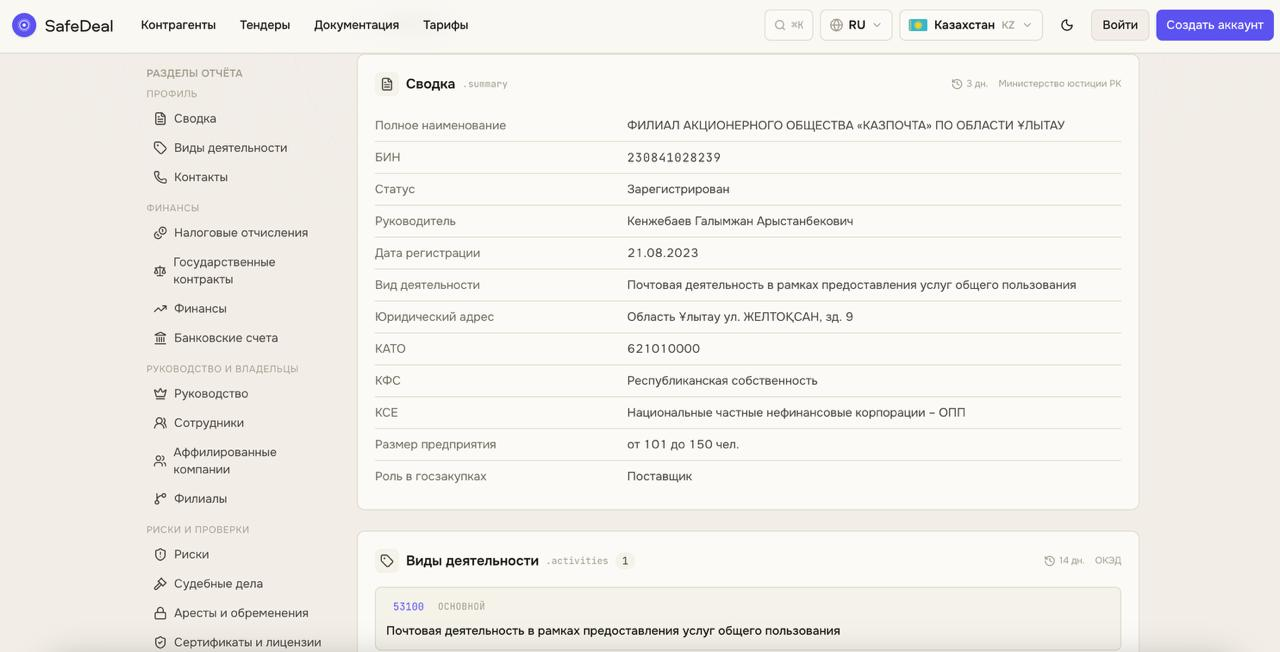Image resolution: width=1280 pixels, height=652 pixels.
Task: Open Судебные дела section
Action: click(x=218, y=583)
